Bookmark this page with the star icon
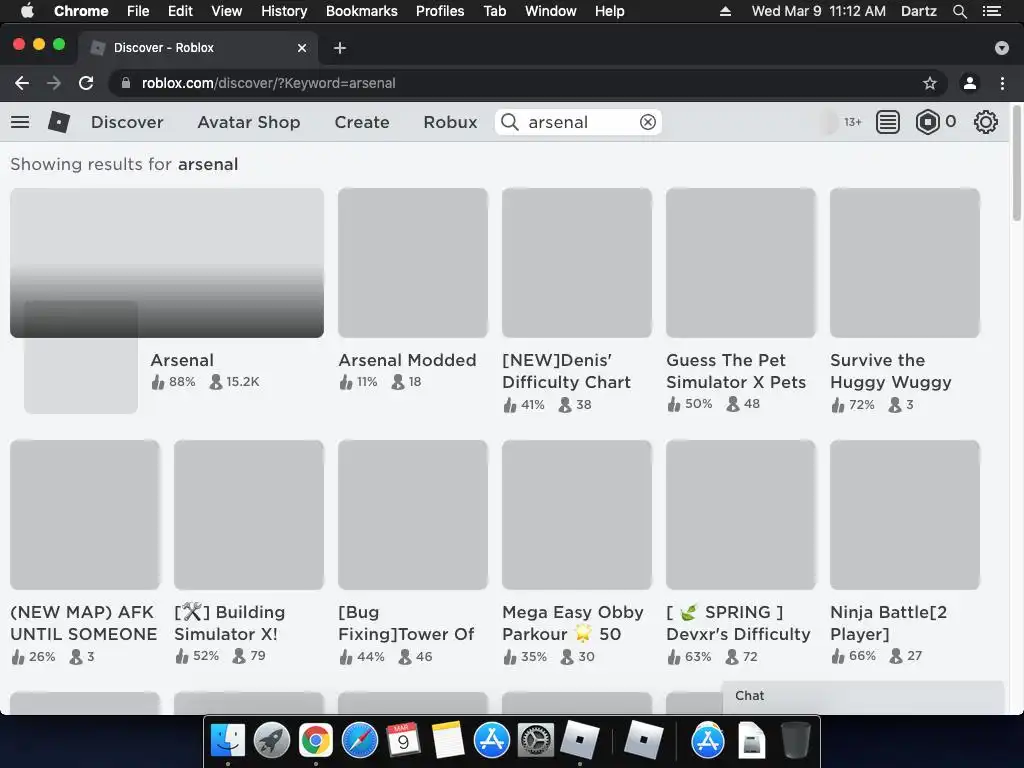This screenshot has width=1024, height=768. pos(929,83)
